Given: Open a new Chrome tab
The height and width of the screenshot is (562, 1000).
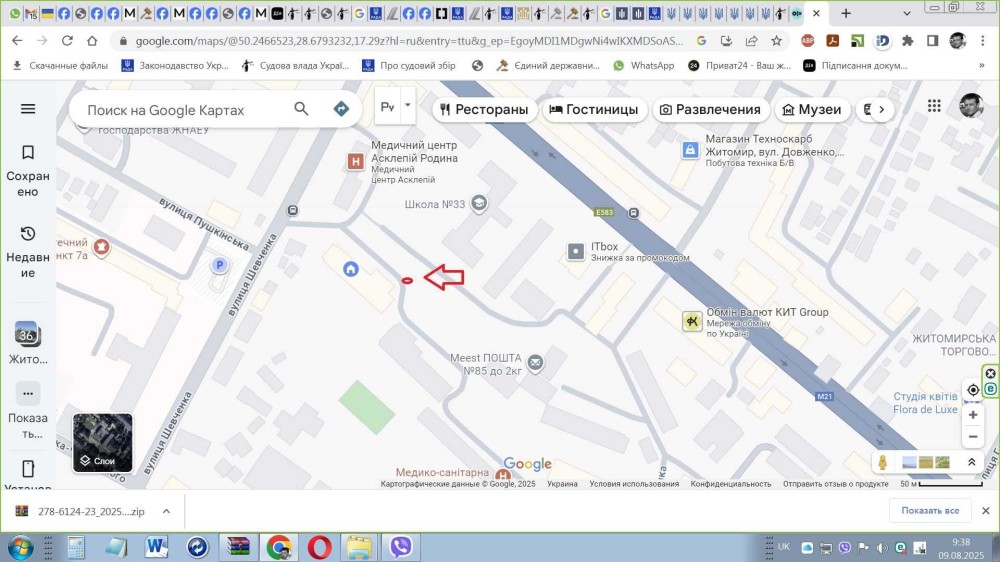Looking at the screenshot, I should click(x=846, y=13).
